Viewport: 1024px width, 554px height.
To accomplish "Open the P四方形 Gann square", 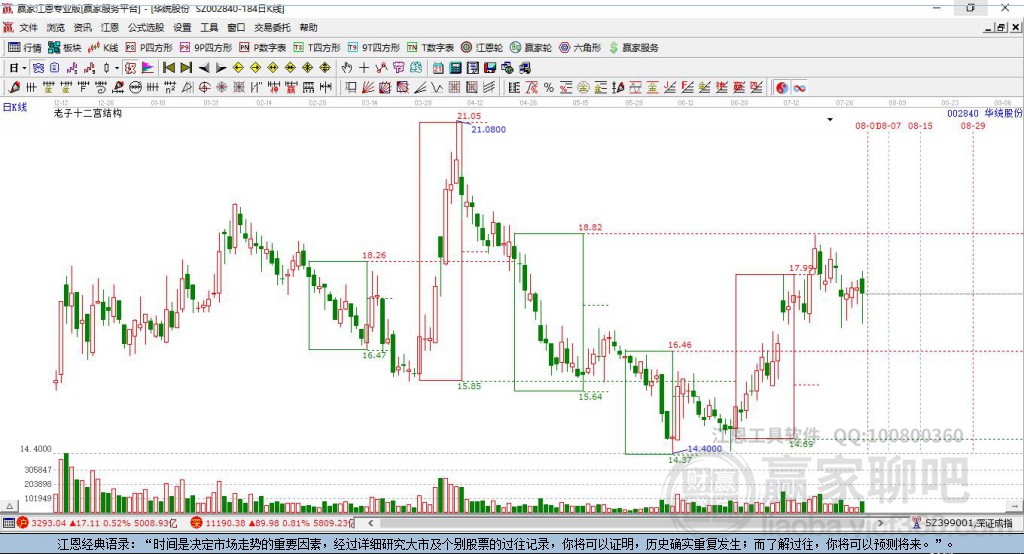I will click(149, 48).
